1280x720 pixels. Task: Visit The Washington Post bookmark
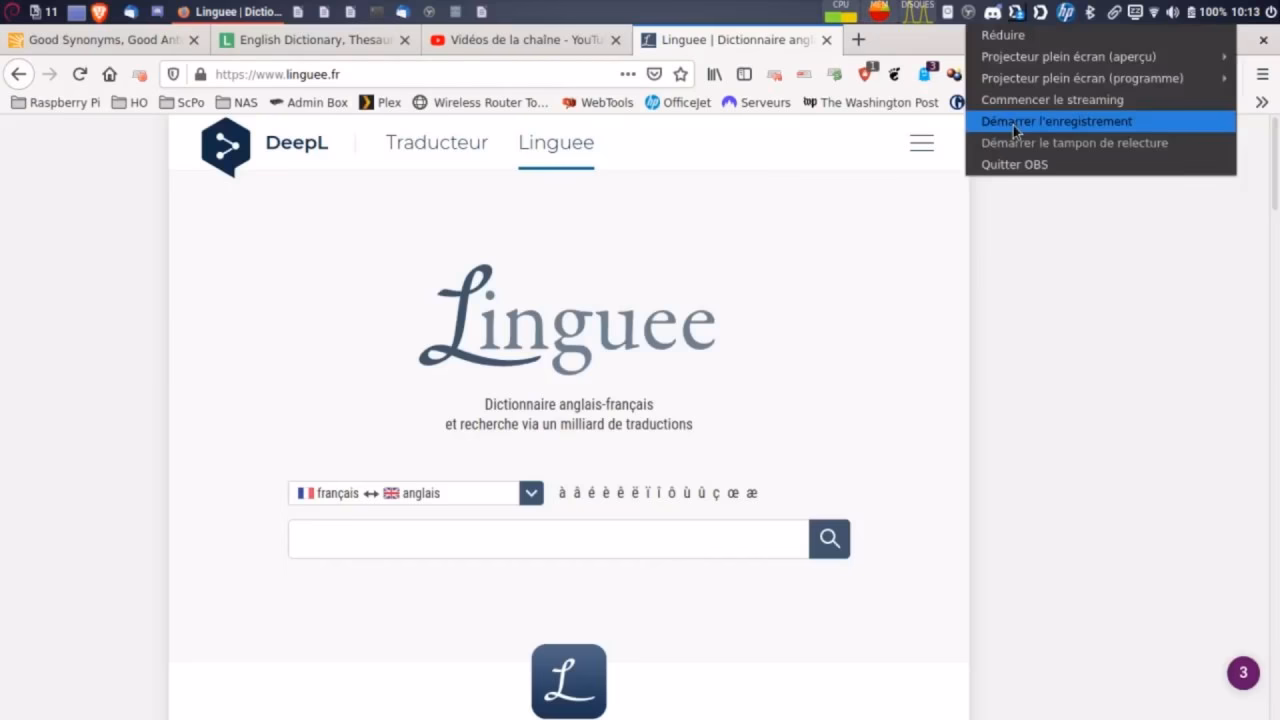(x=871, y=102)
